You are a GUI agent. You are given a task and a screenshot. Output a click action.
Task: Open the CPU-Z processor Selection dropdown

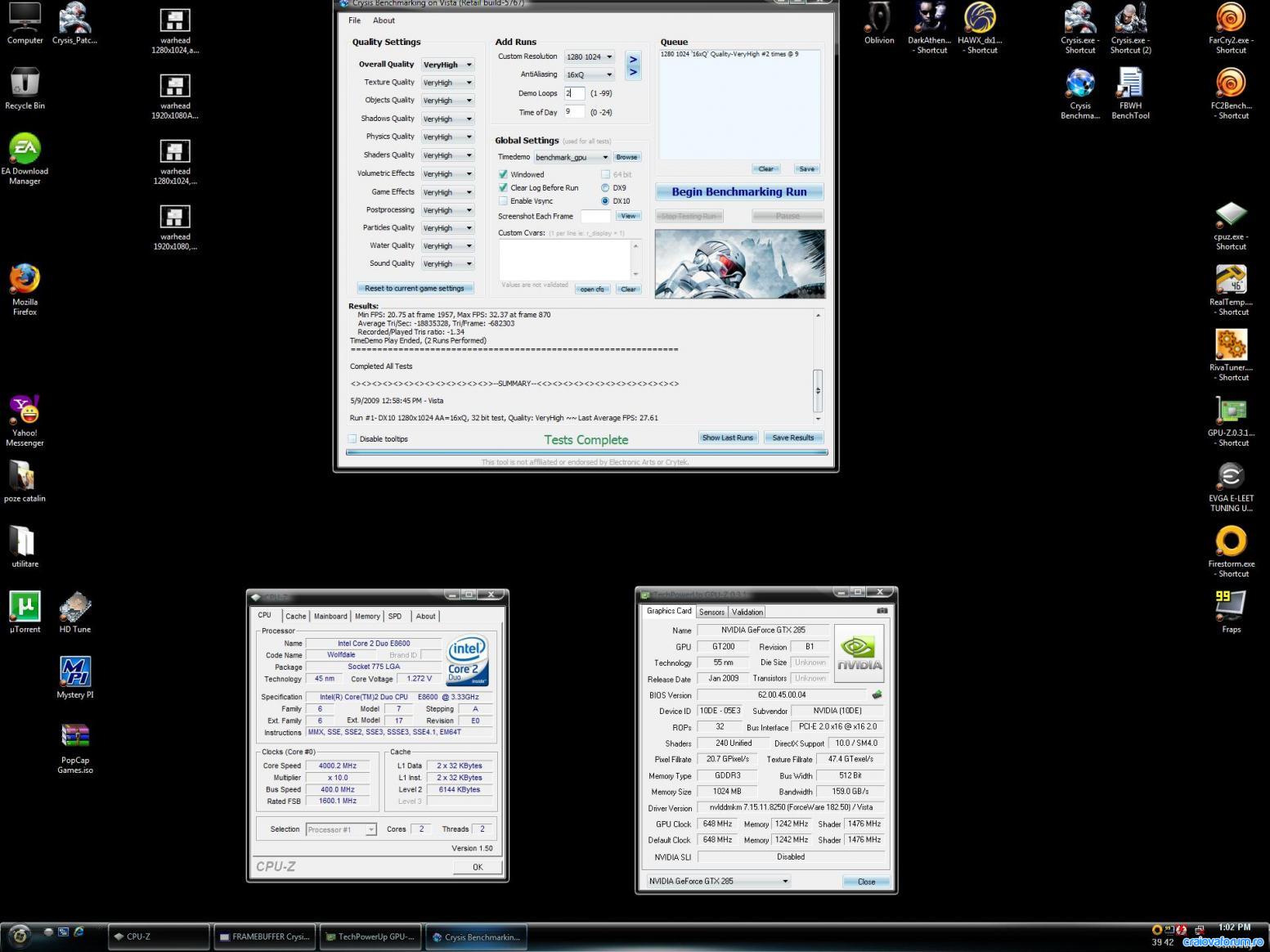point(341,829)
